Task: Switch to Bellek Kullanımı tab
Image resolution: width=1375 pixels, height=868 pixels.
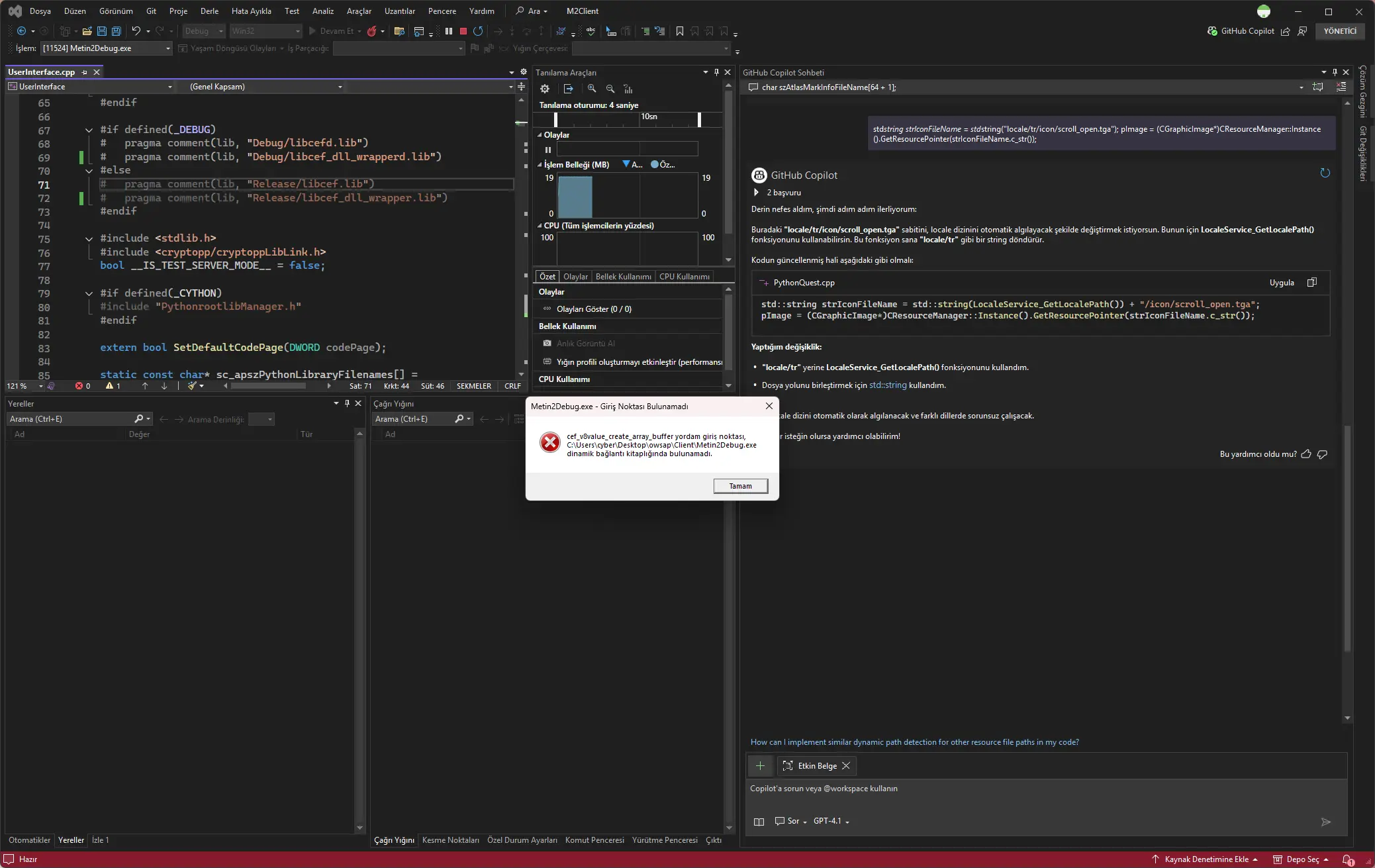Action: click(623, 277)
